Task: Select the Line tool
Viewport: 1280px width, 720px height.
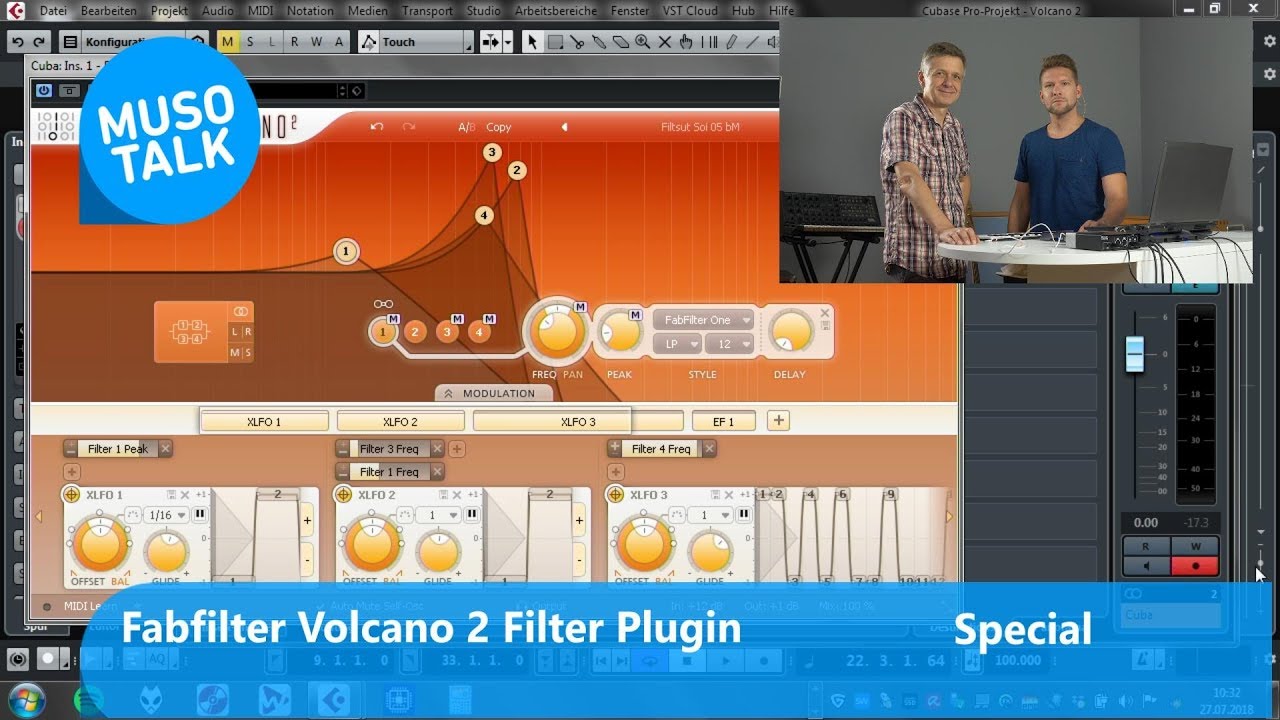Action: point(753,42)
